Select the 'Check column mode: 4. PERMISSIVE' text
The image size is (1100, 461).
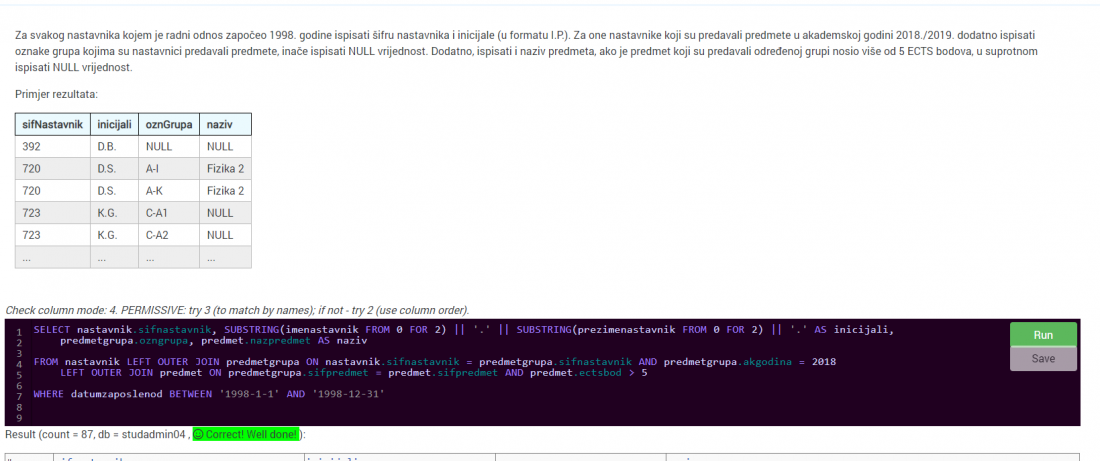237,310
